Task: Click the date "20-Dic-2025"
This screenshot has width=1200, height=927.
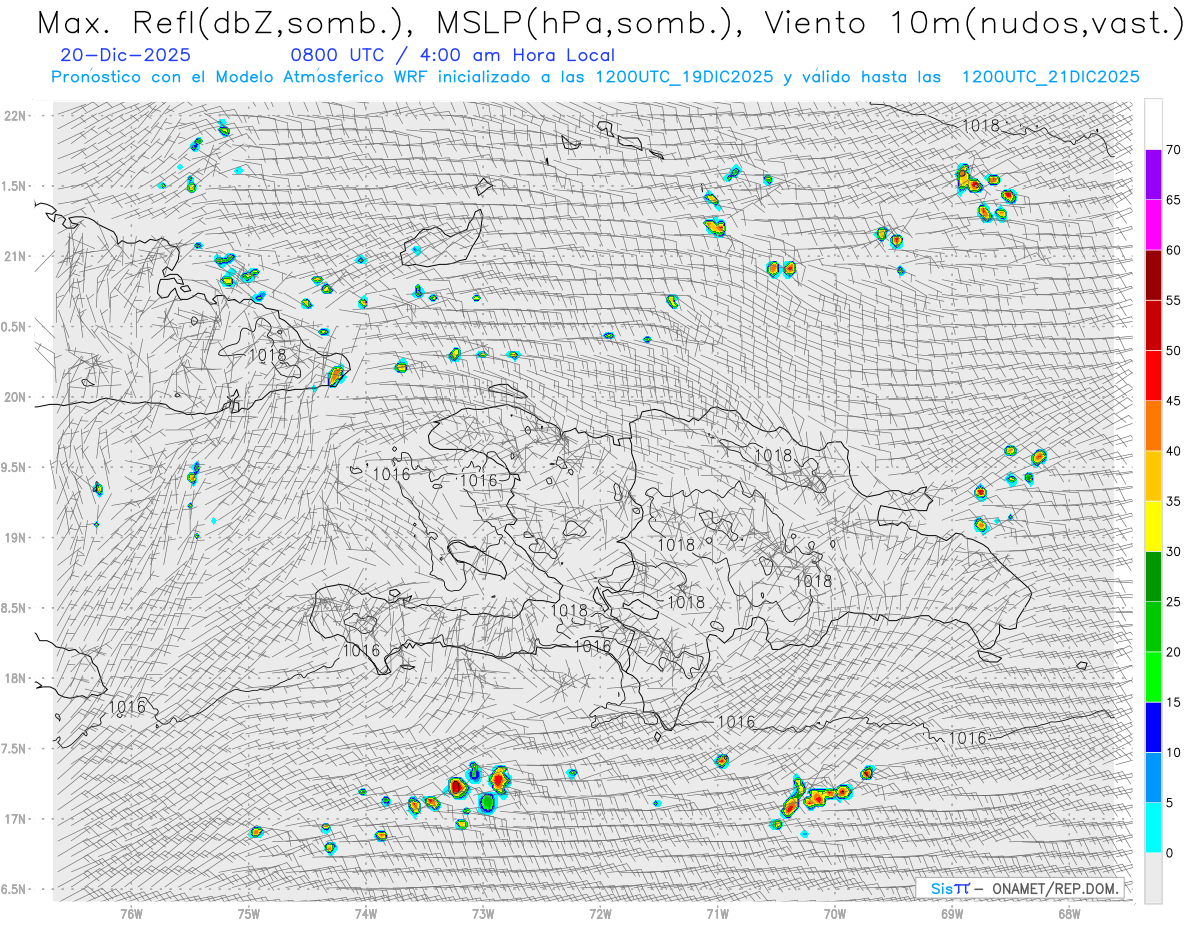Action: pyautogui.click(x=125, y=55)
